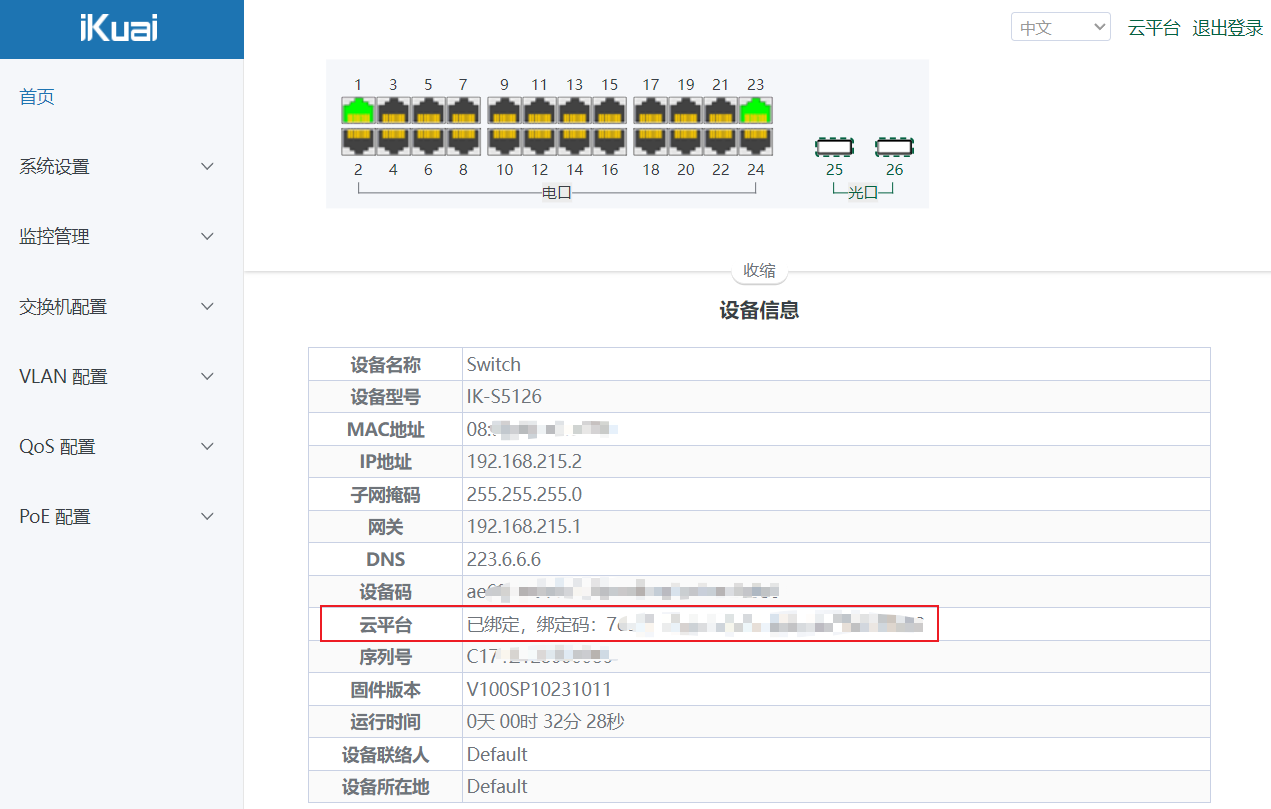Expand the 交换机配置 menu chevron
This screenshot has height=809, width=1271.
(x=207, y=306)
